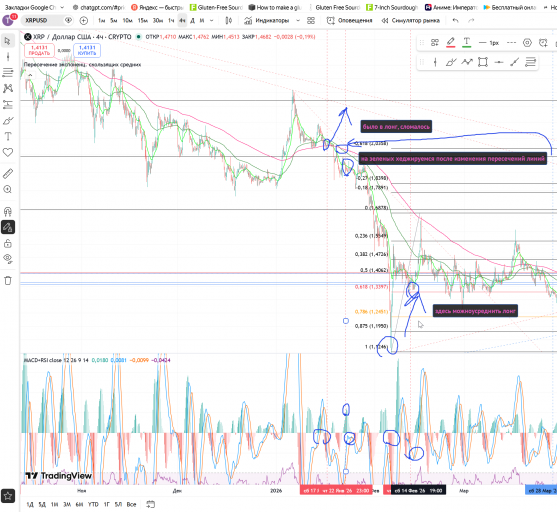
Task: Click the plus compare symbol button
Action: (83, 21)
